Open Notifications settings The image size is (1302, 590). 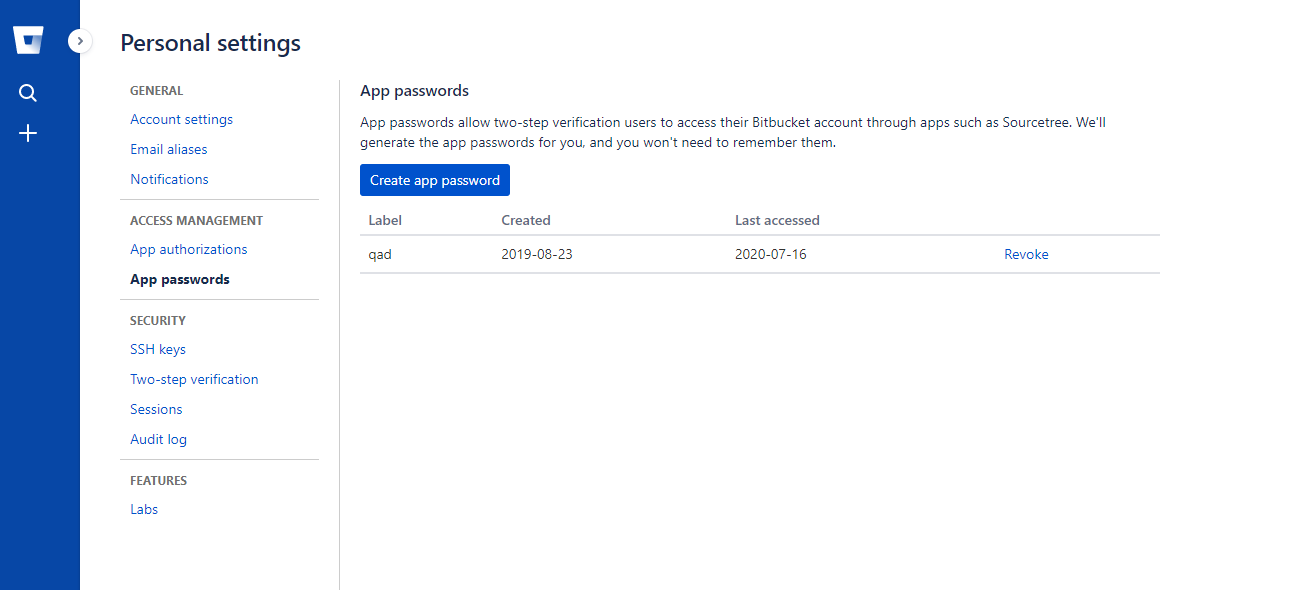pos(169,179)
